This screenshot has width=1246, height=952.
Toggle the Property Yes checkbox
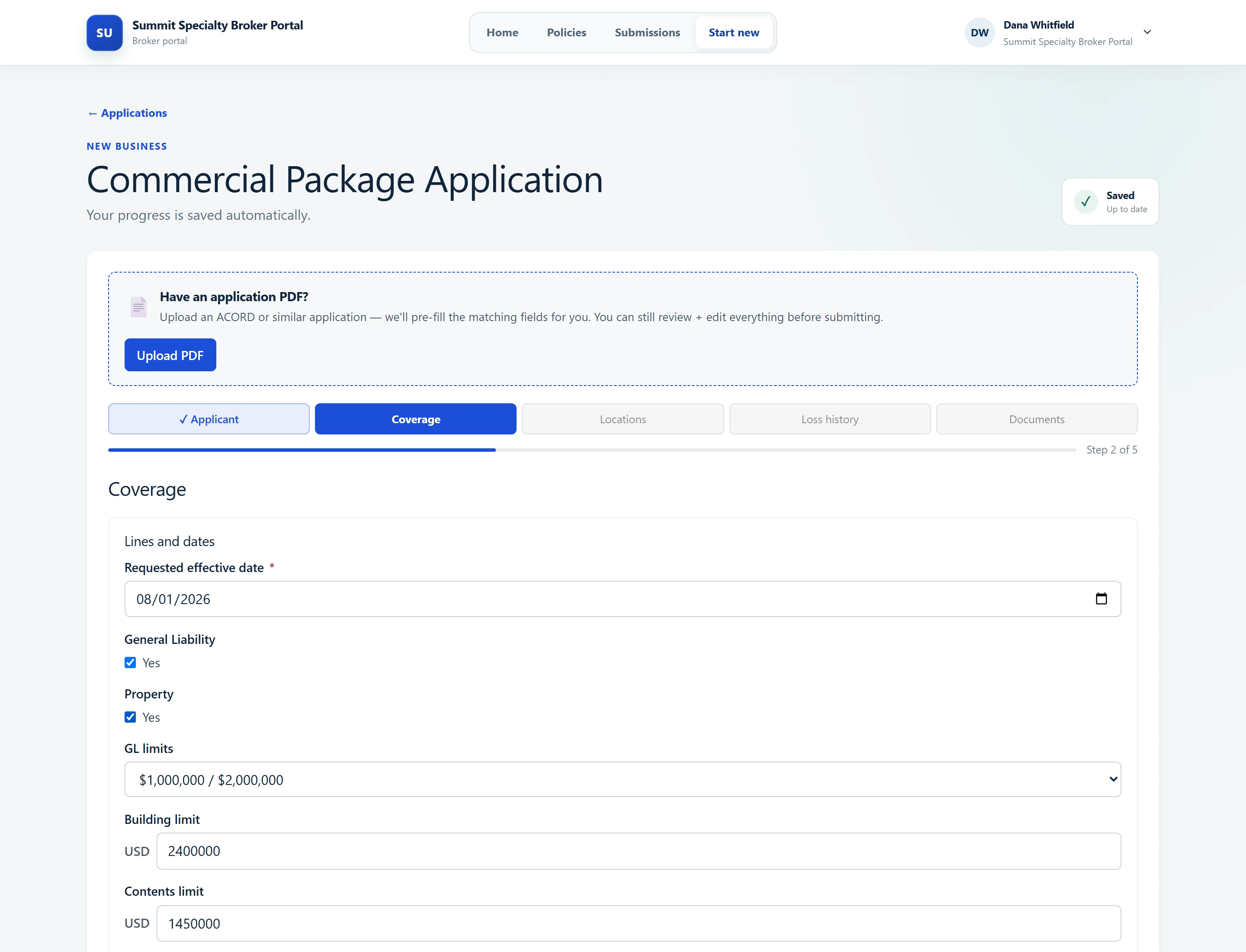[130, 717]
